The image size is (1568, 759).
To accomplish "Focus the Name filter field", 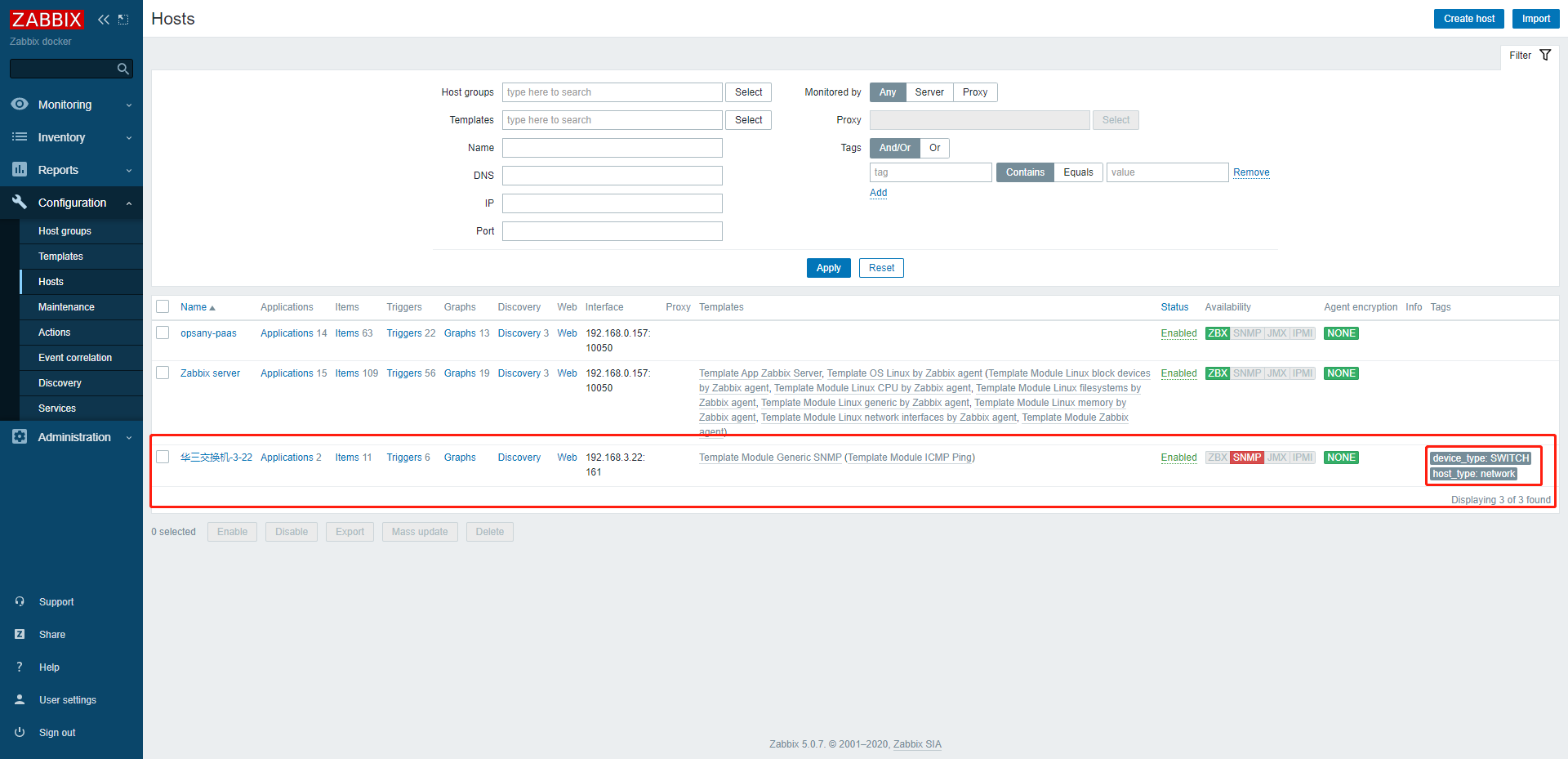I will click(x=612, y=148).
